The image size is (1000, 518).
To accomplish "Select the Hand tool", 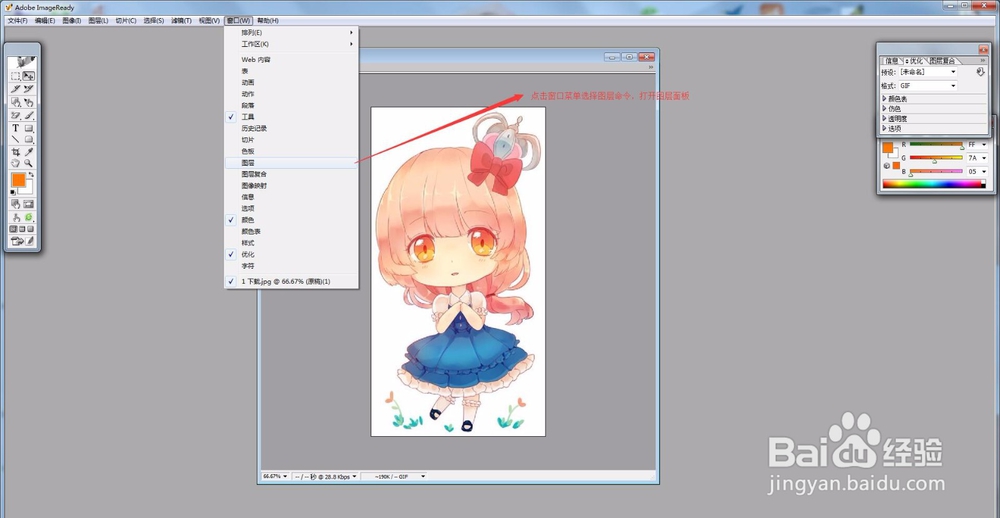I will point(15,163).
